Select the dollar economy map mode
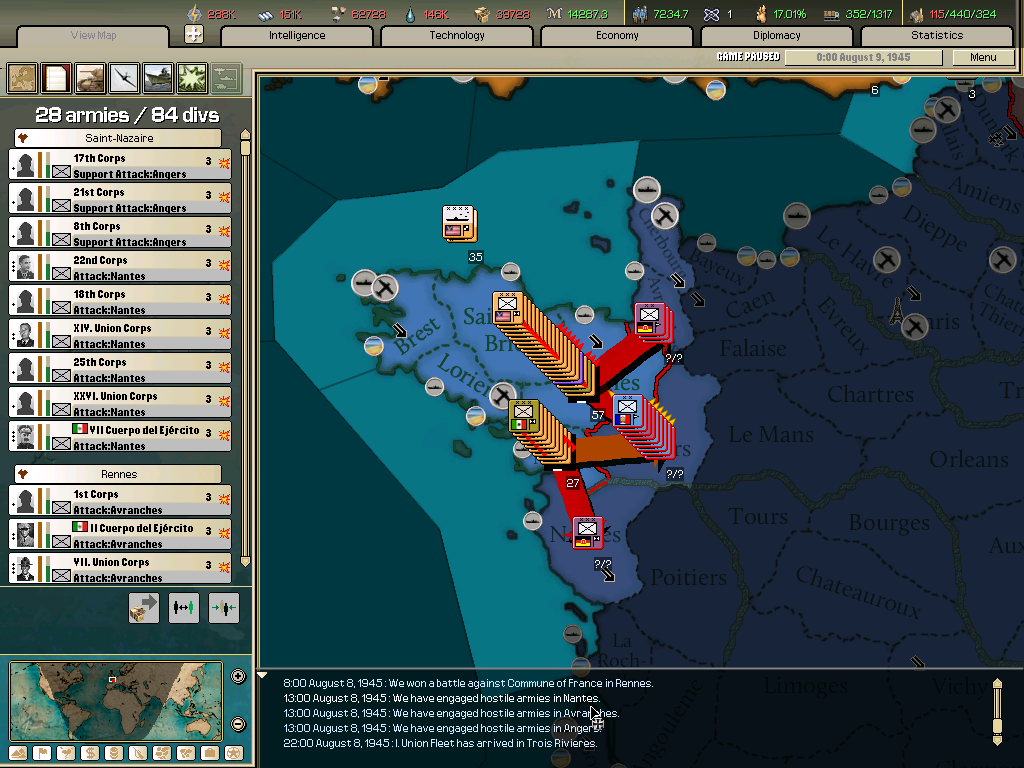 point(90,755)
